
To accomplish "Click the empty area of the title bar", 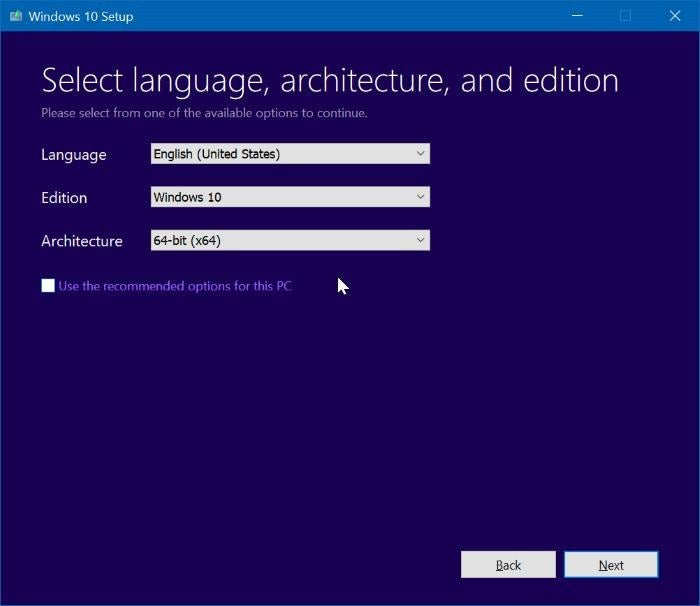I will [x=350, y=16].
